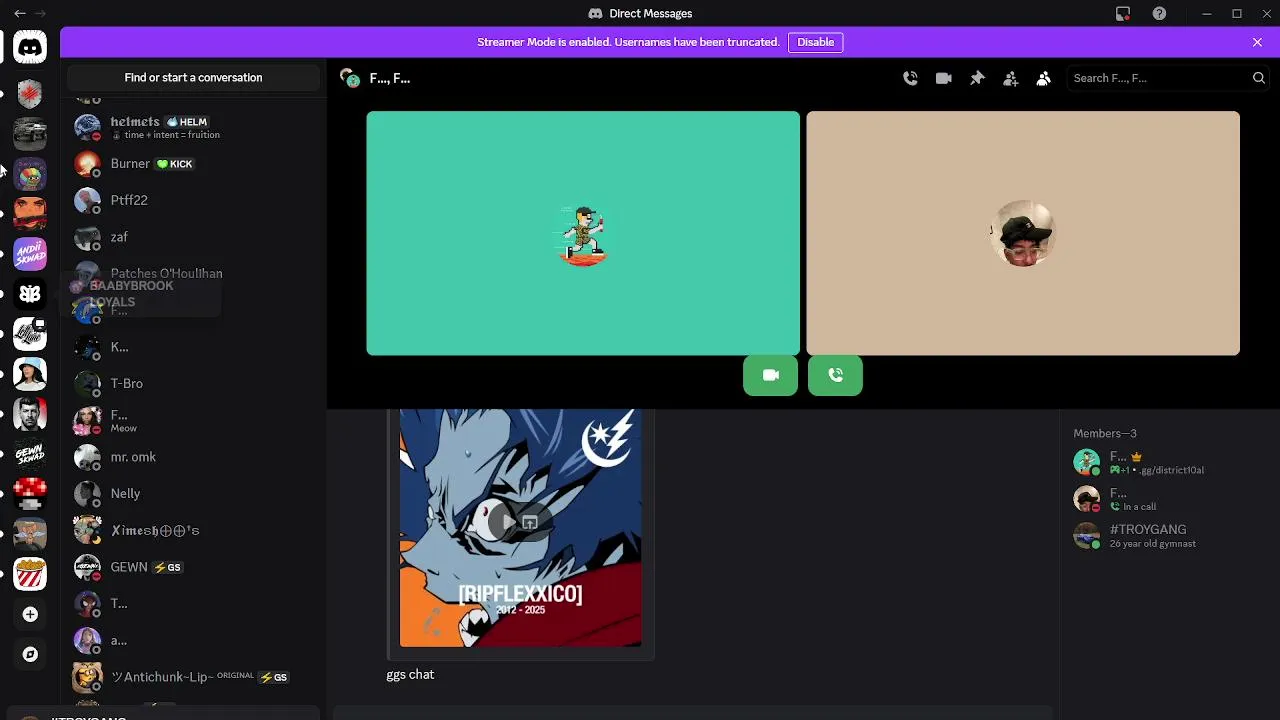1280x720 pixels.
Task: Click the group DM avatar in header
Action: (350, 78)
